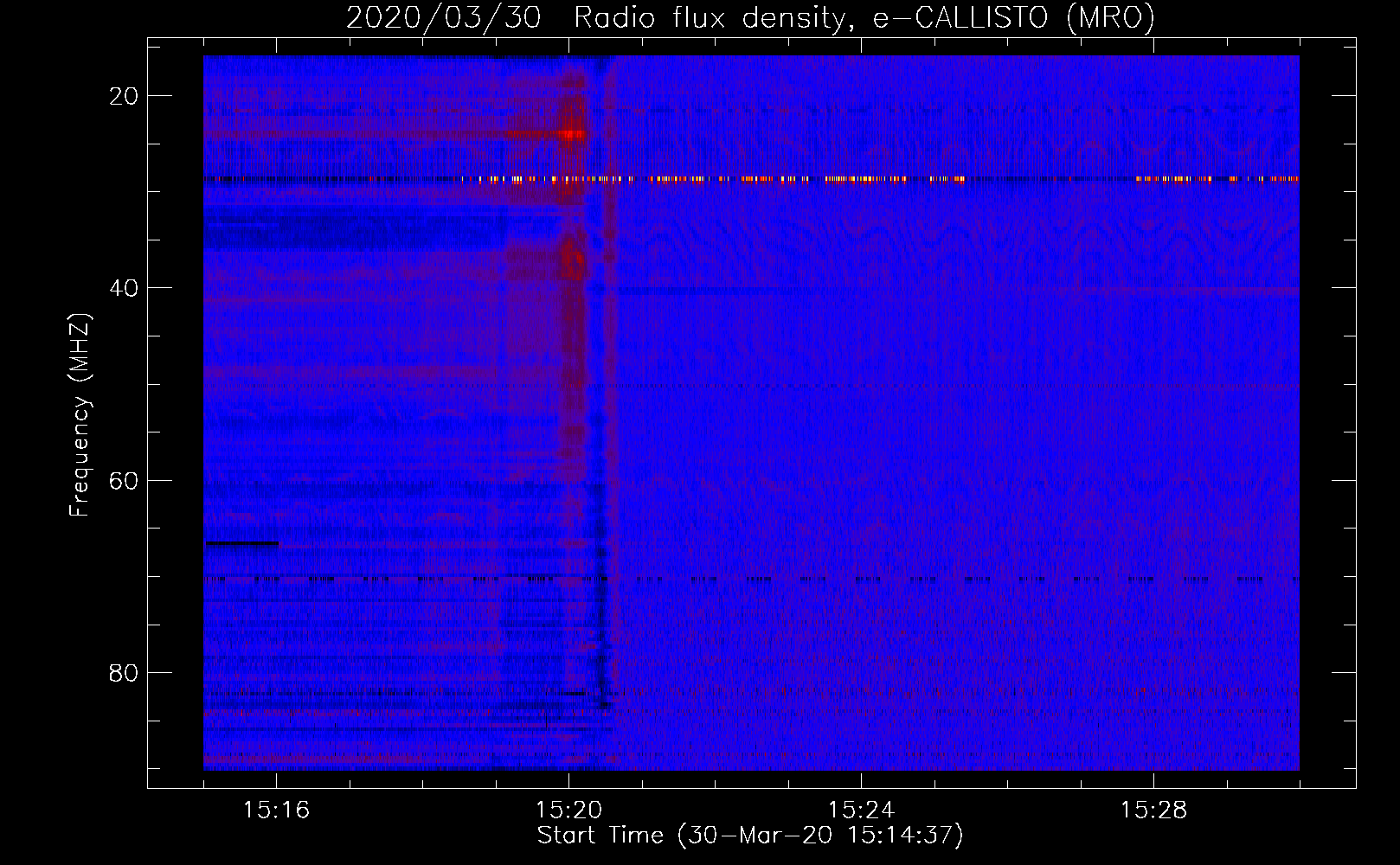
Task: Click the 15:20 time tick label
Action: (x=568, y=810)
